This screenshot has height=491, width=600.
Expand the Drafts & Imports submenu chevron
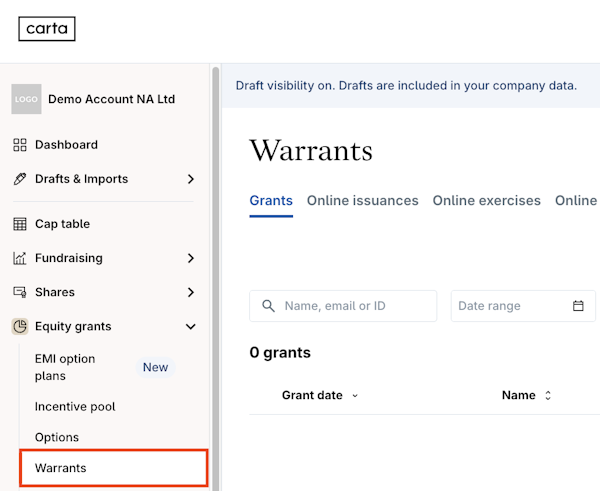[x=190, y=179]
